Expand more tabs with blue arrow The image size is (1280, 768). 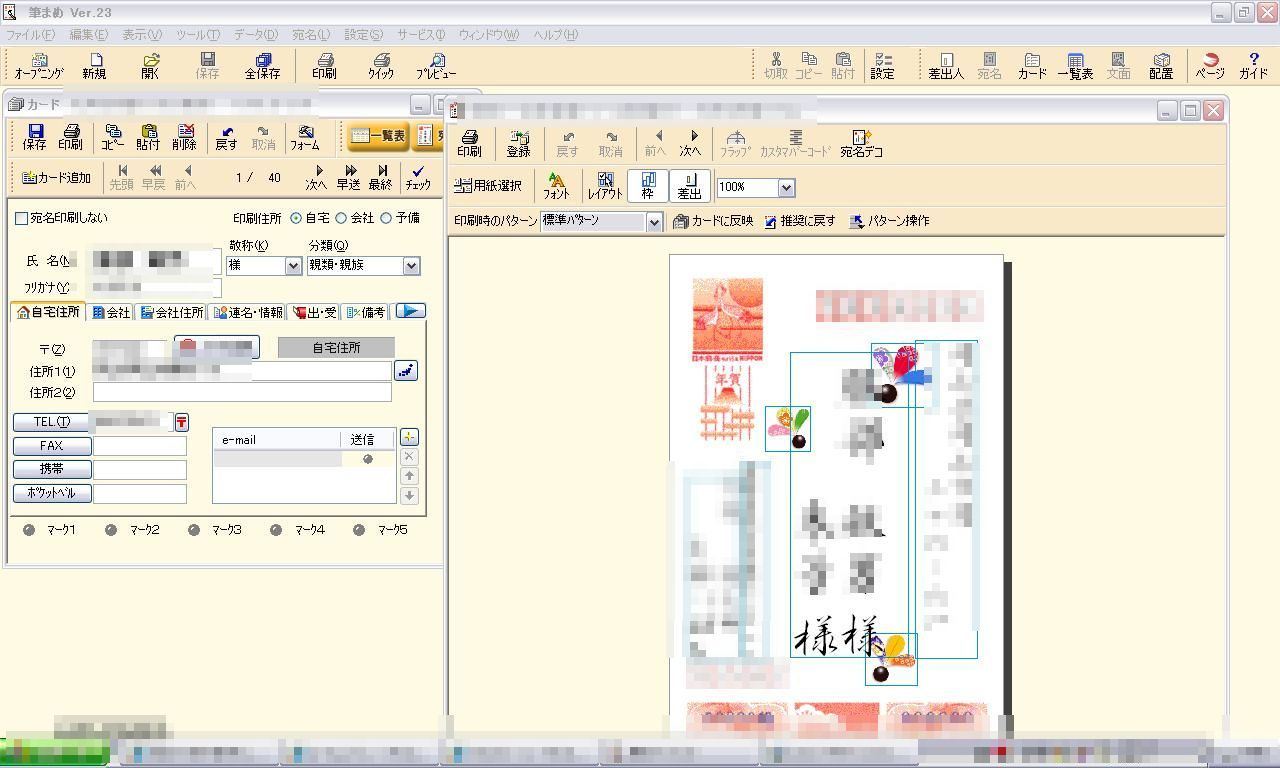pyautogui.click(x=410, y=311)
